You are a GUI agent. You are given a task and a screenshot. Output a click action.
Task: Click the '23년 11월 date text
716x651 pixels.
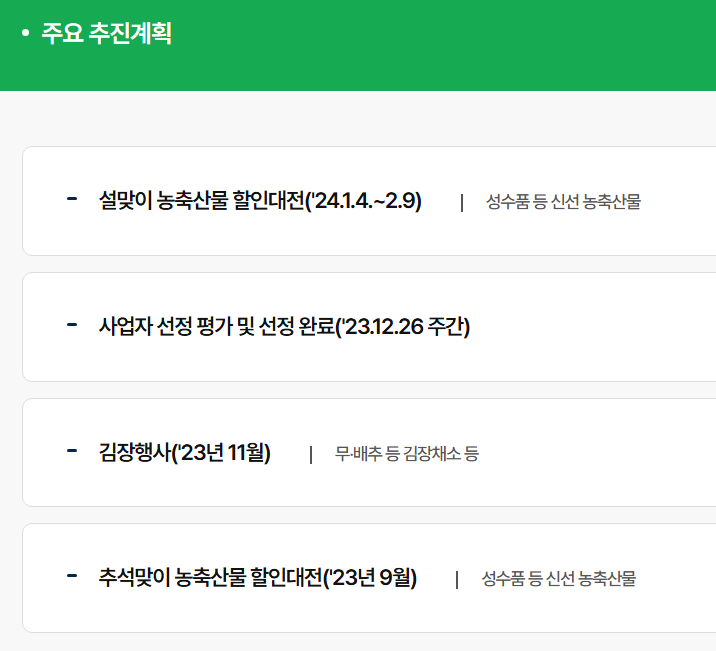click(x=221, y=452)
